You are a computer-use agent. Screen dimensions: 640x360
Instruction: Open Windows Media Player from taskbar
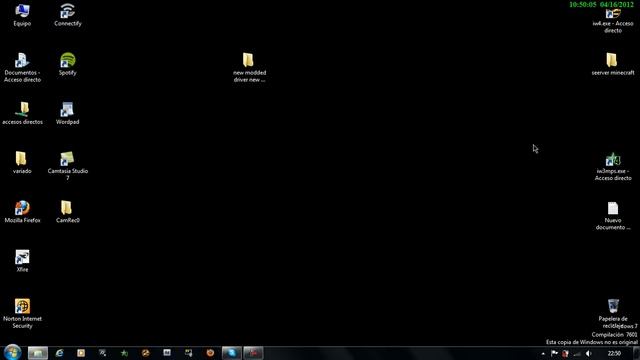(x=81, y=353)
